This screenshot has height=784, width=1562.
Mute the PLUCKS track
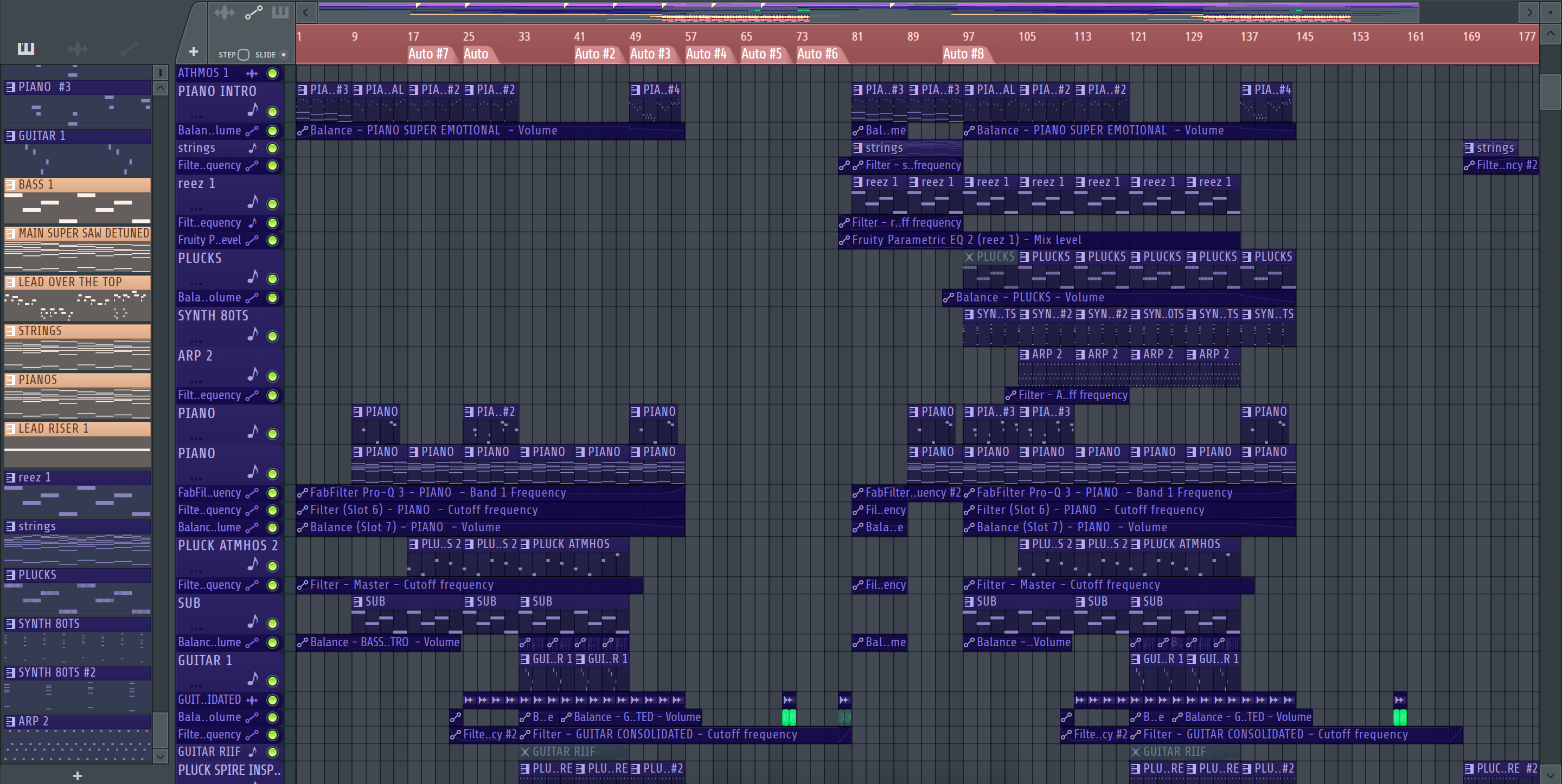pos(273,279)
